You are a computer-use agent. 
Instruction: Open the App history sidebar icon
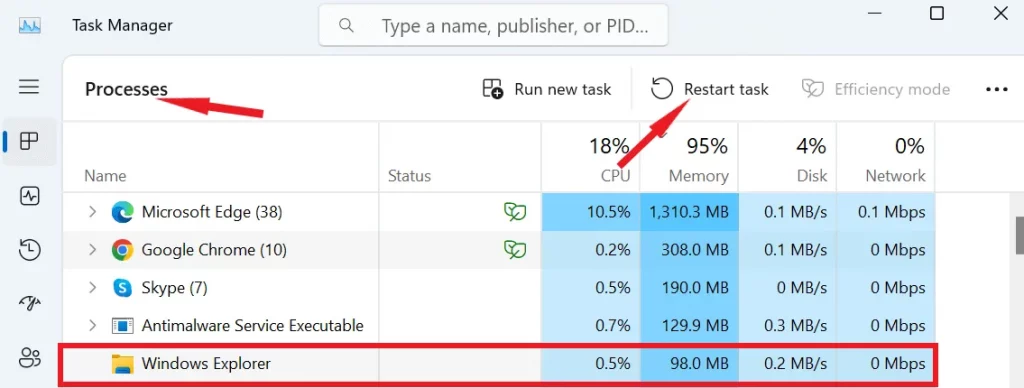pos(30,250)
